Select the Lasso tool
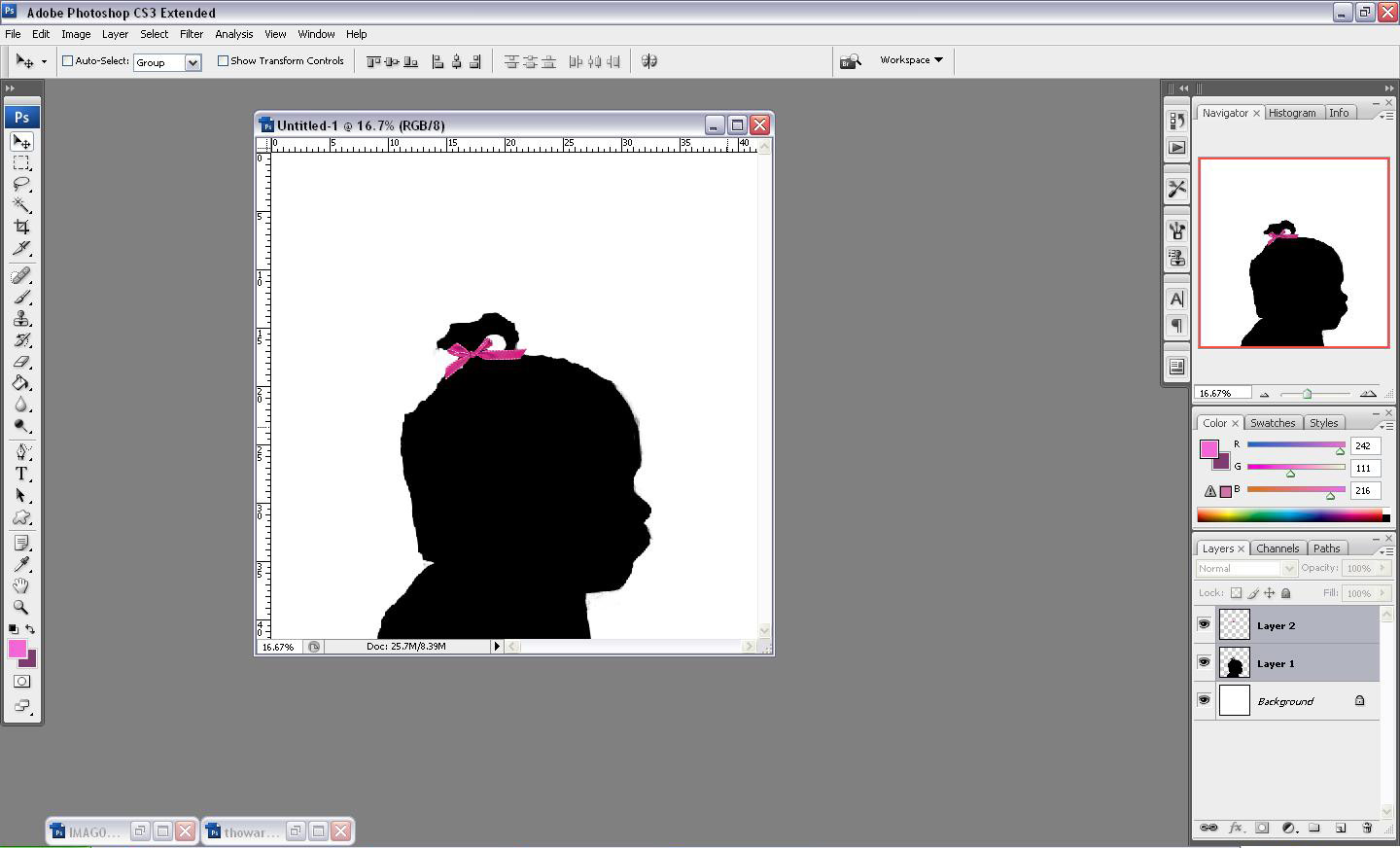 click(21, 184)
